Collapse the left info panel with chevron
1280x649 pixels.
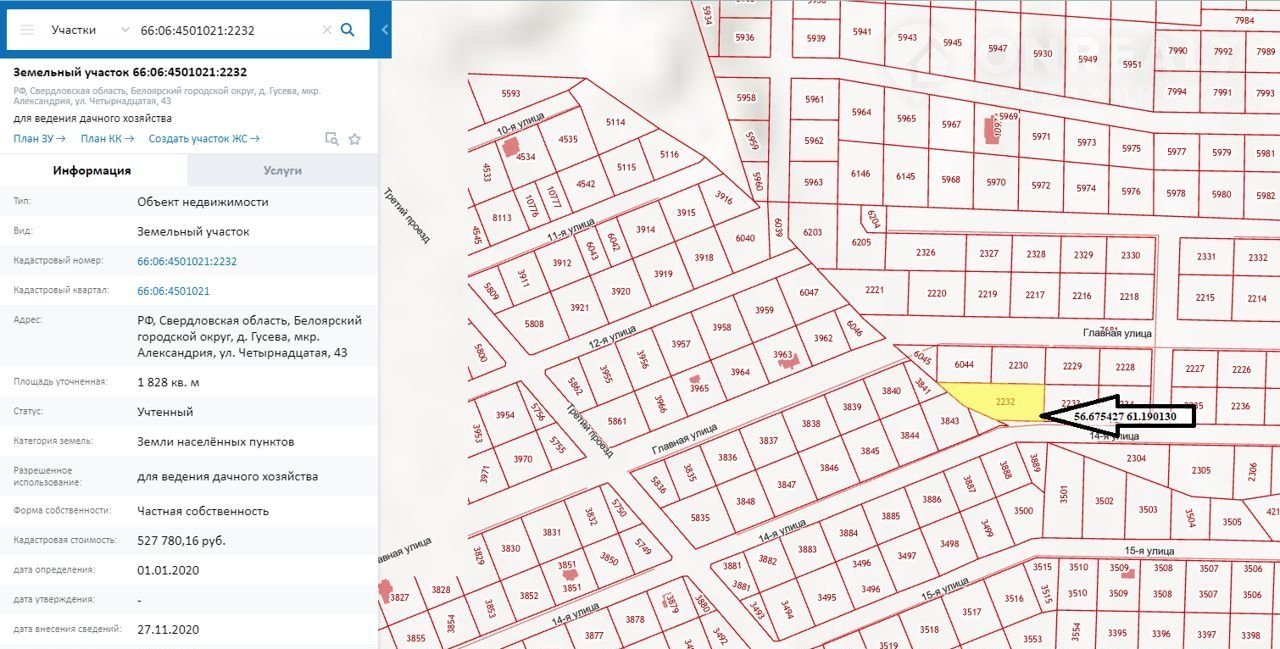(385, 30)
